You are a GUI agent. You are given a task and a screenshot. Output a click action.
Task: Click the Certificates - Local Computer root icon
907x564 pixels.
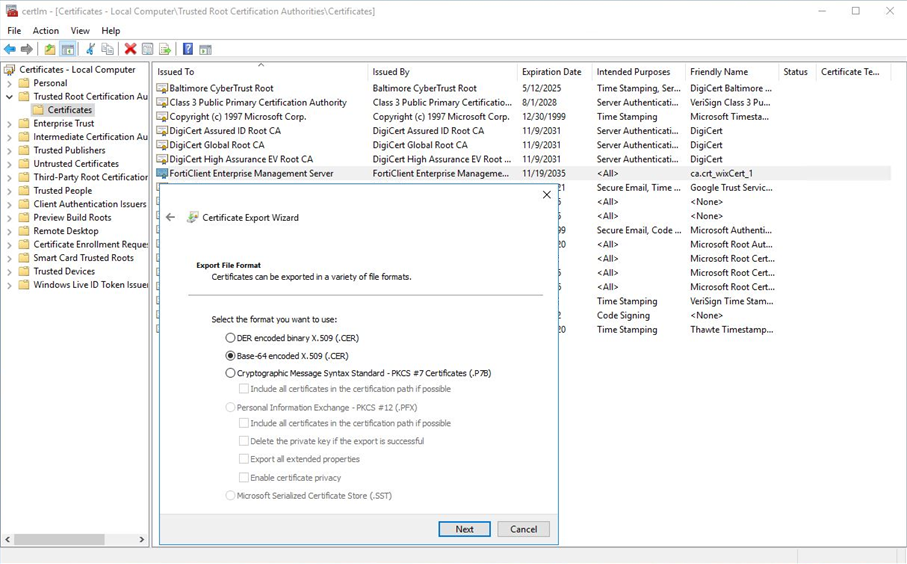10,70
